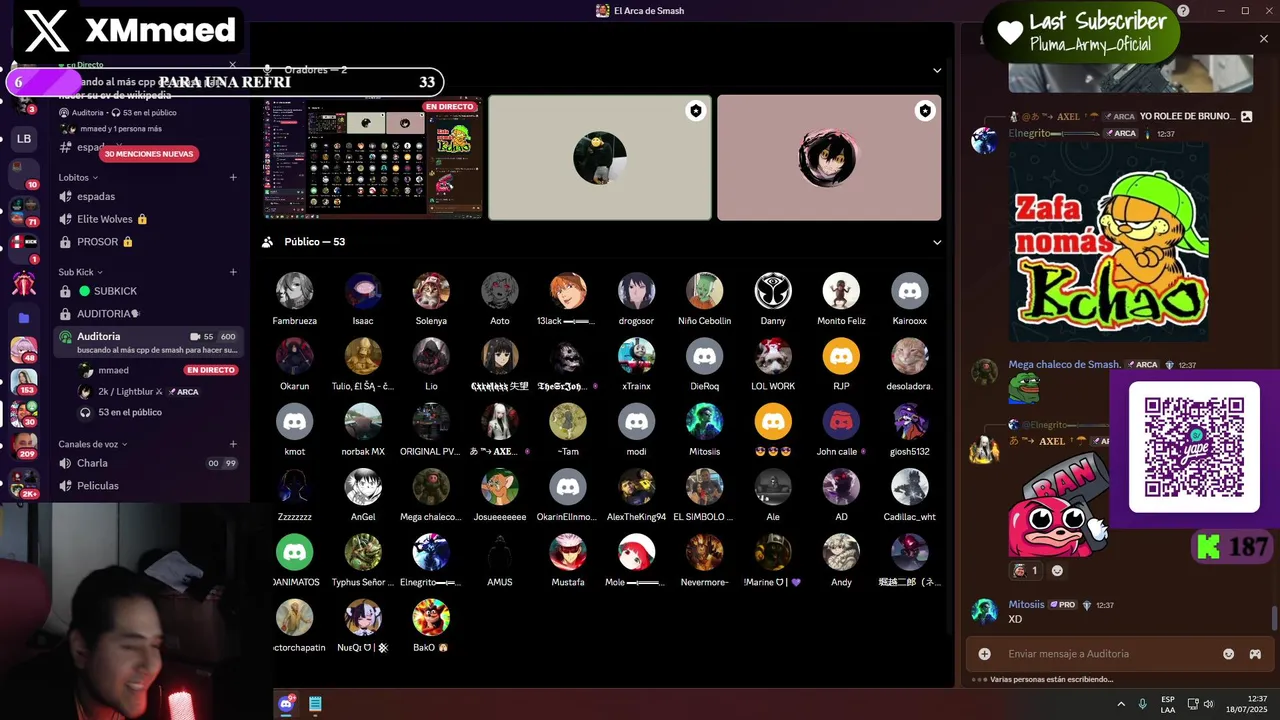
Task: Open the Notepad app on the taskbar
Action: [x=315, y=704]
